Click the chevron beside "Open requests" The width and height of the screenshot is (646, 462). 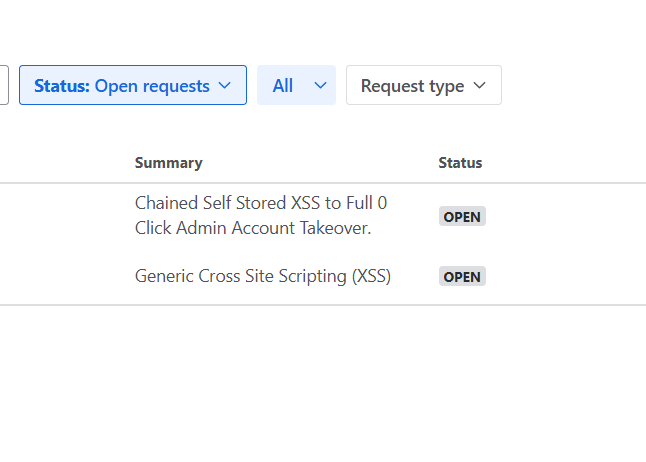coord(225,86)
